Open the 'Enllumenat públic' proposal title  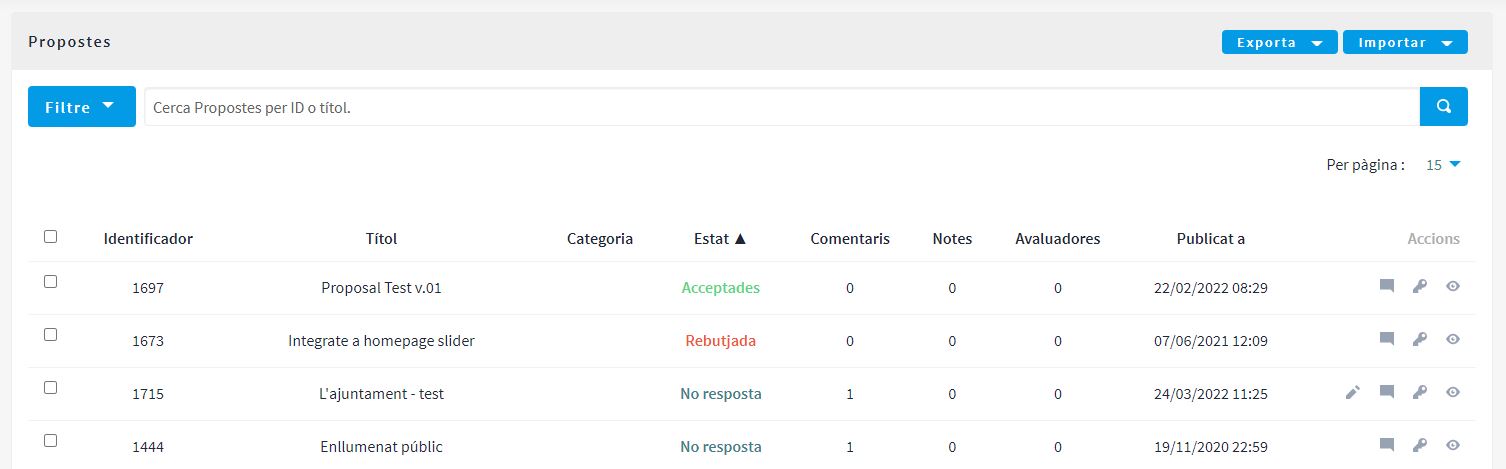pyautogui.click(x=381, y=447)
